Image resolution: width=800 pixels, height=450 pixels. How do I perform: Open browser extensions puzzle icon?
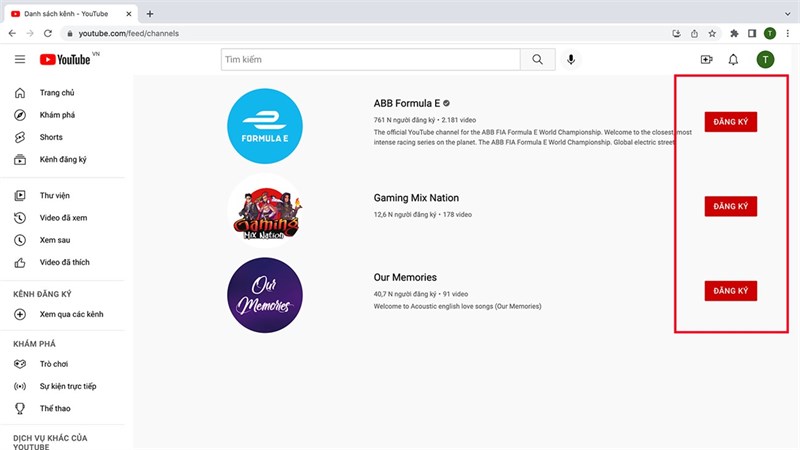click(x=734, y=34)
